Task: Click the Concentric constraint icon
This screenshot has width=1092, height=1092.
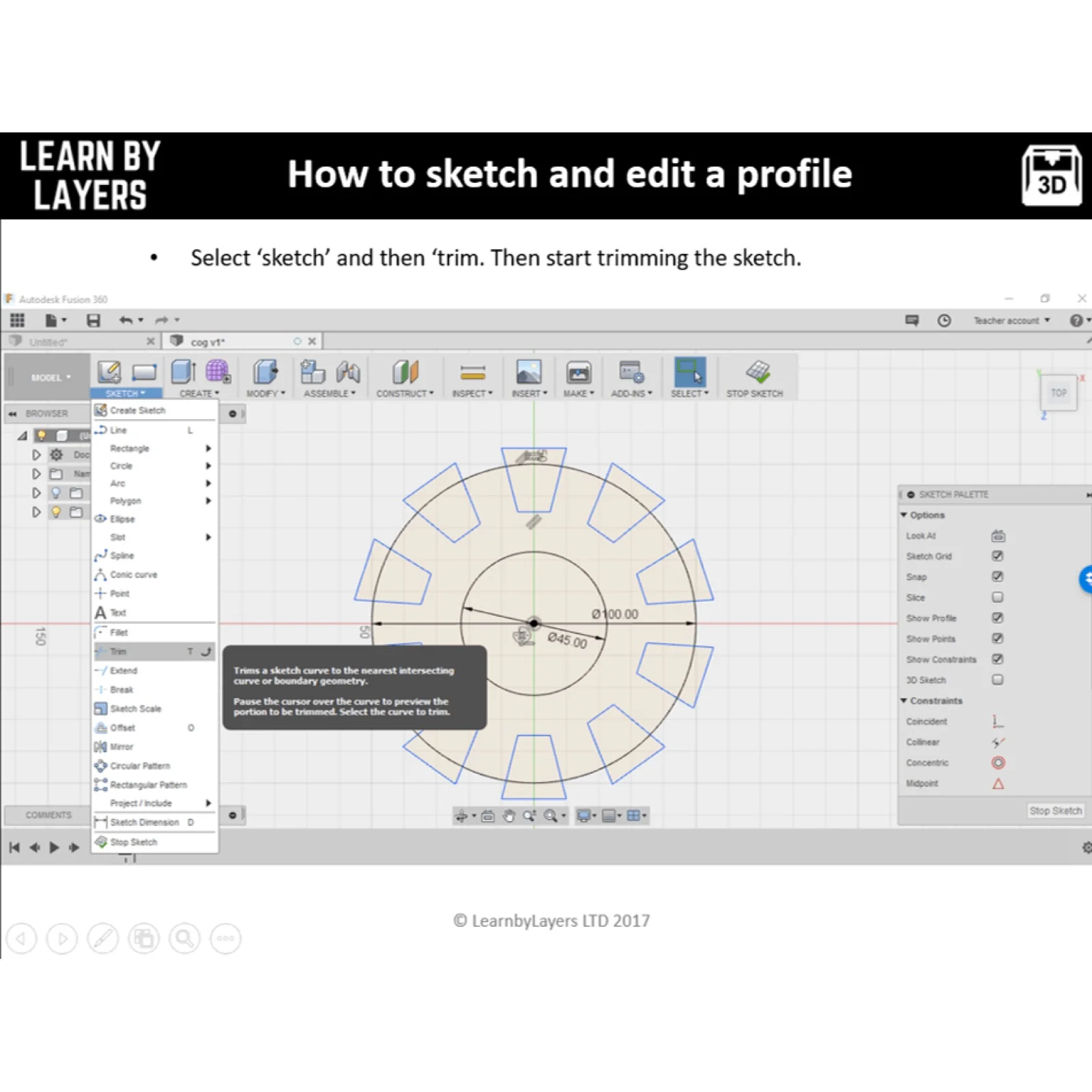Action: [x=998, y=763]
